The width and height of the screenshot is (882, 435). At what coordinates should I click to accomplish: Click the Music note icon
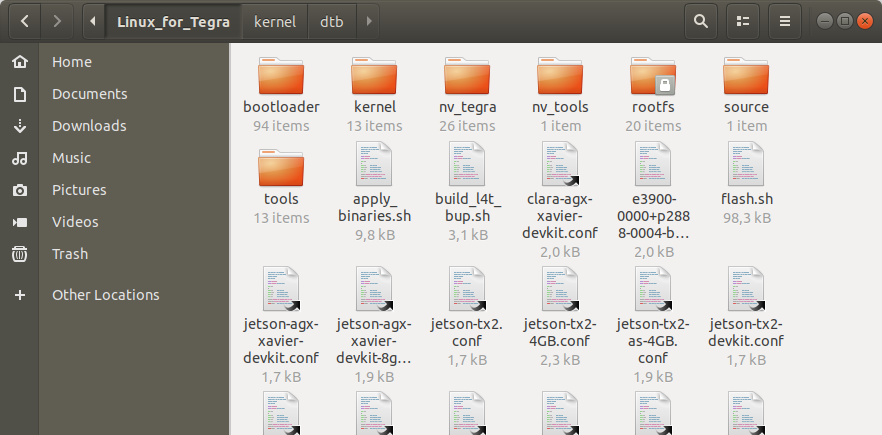20,158
